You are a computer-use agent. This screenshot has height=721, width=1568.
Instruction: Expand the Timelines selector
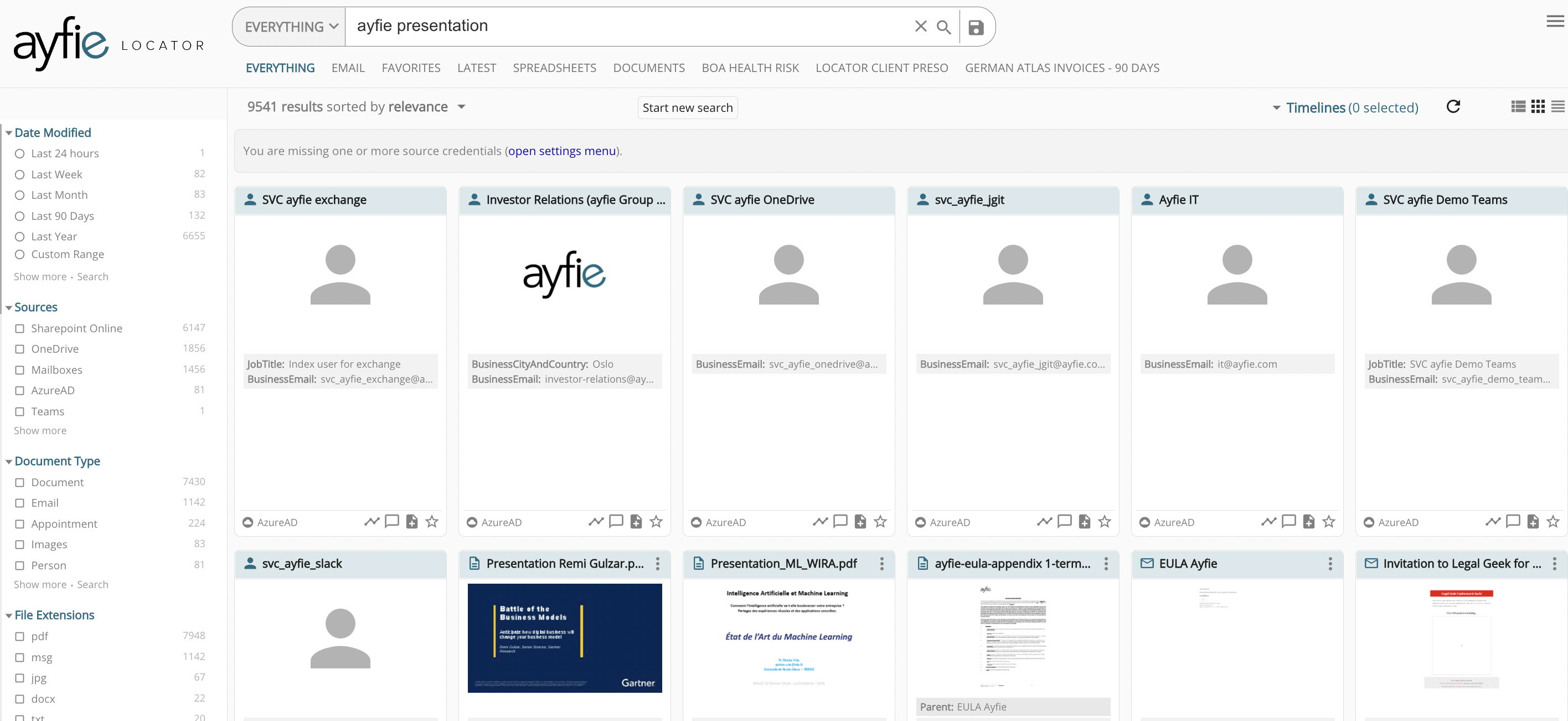(1345, 107)
